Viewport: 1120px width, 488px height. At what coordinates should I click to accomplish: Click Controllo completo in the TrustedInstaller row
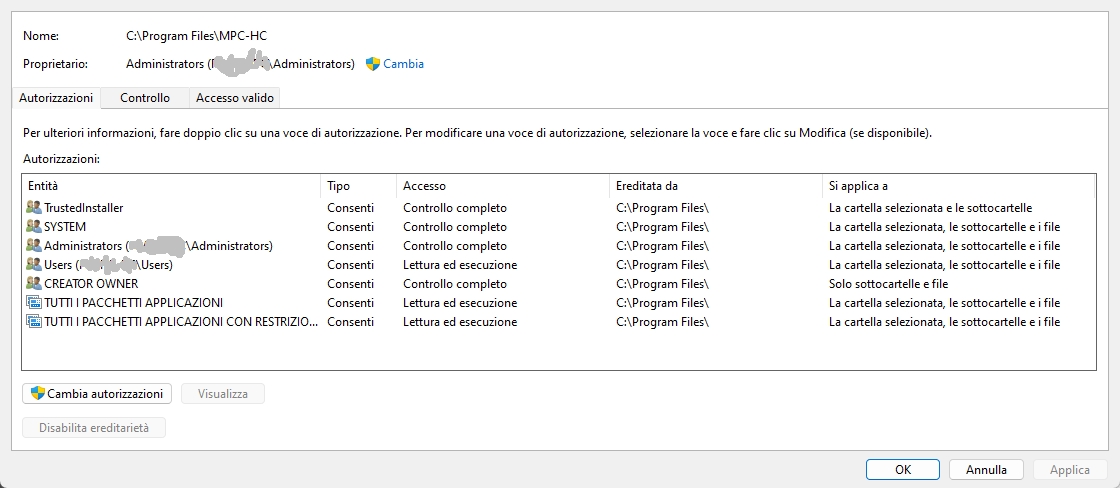click(455, 208)
